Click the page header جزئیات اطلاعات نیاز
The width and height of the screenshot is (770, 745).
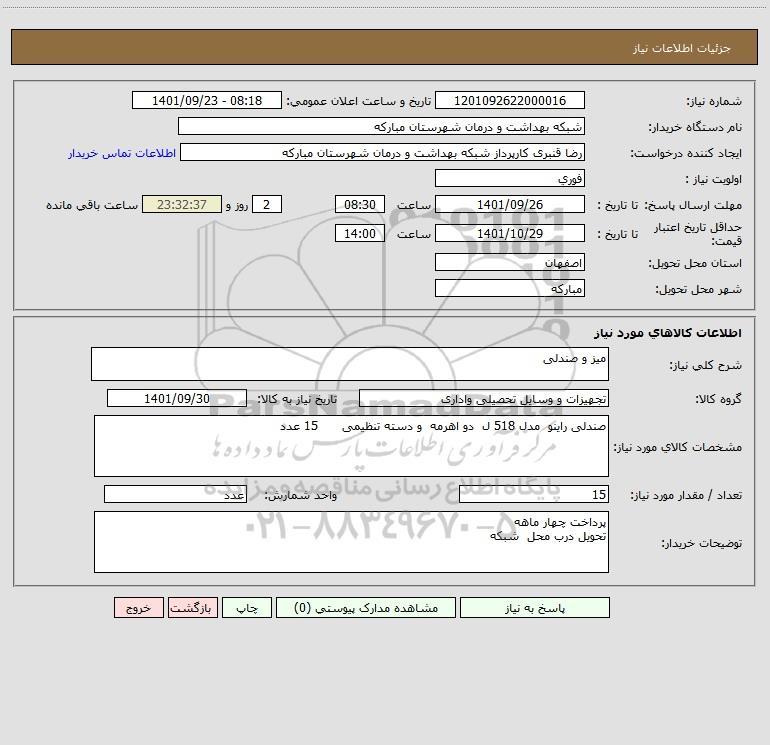[682, 48]
